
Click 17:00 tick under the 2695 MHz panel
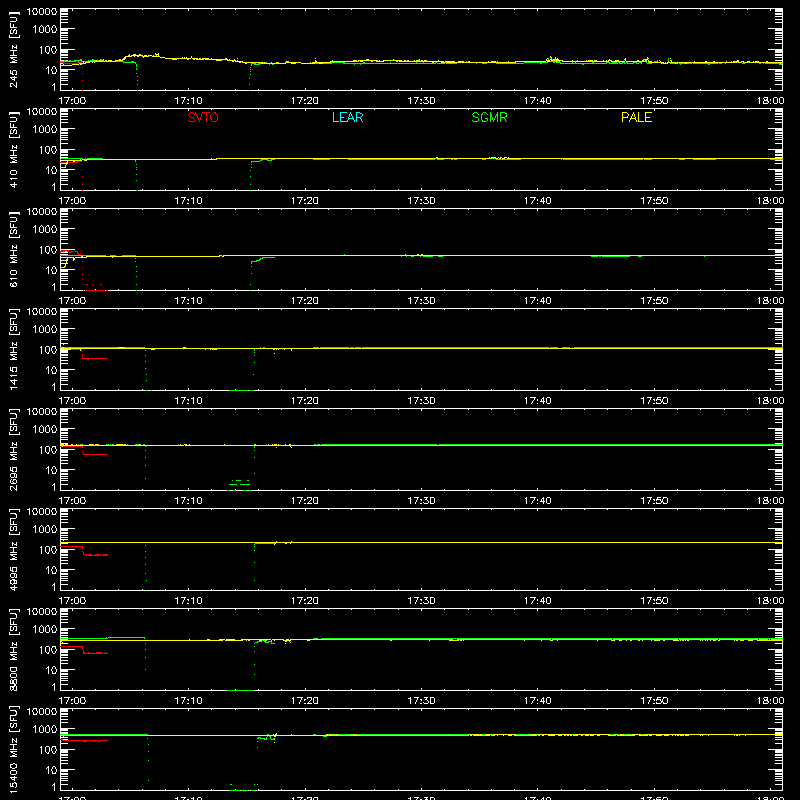(x=72, y=501)
